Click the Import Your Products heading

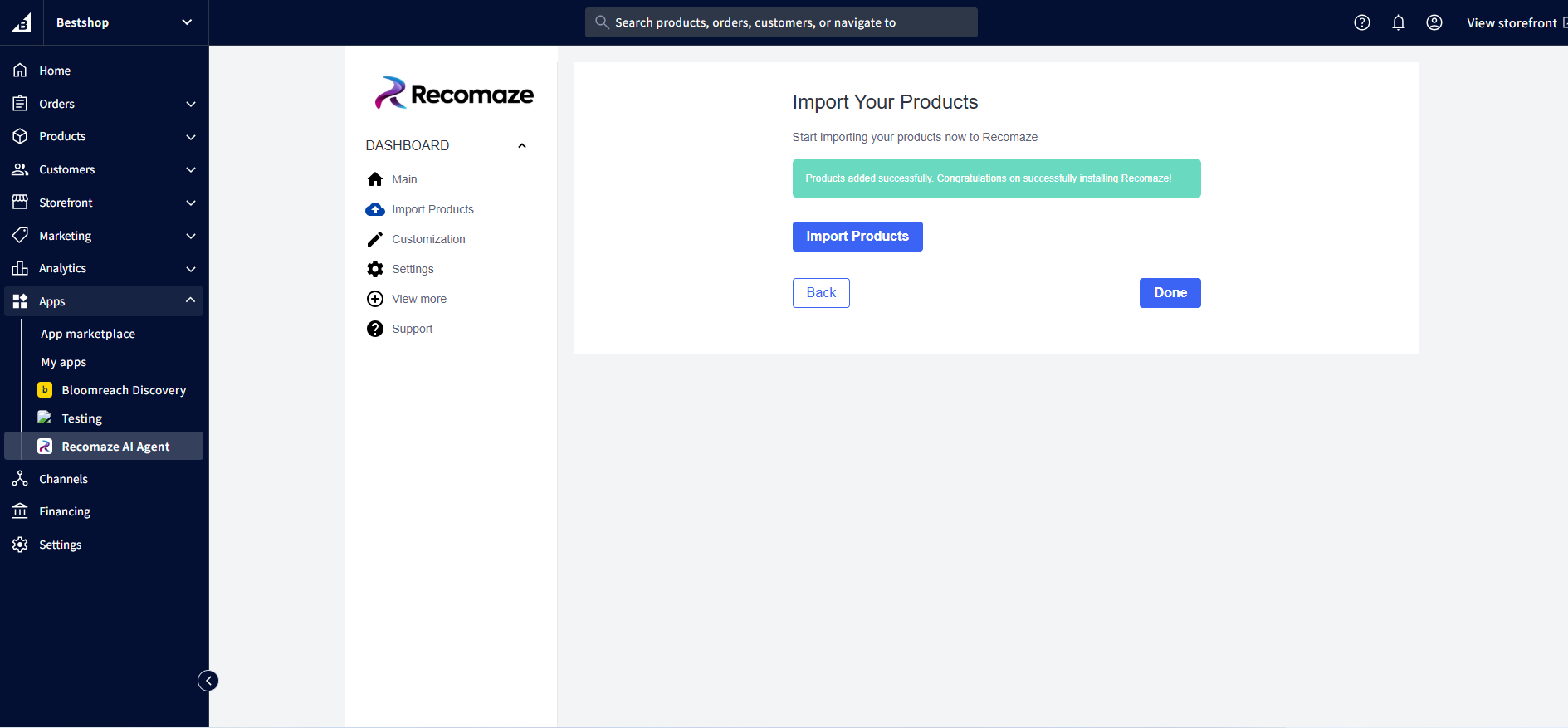tap(885, 102)
